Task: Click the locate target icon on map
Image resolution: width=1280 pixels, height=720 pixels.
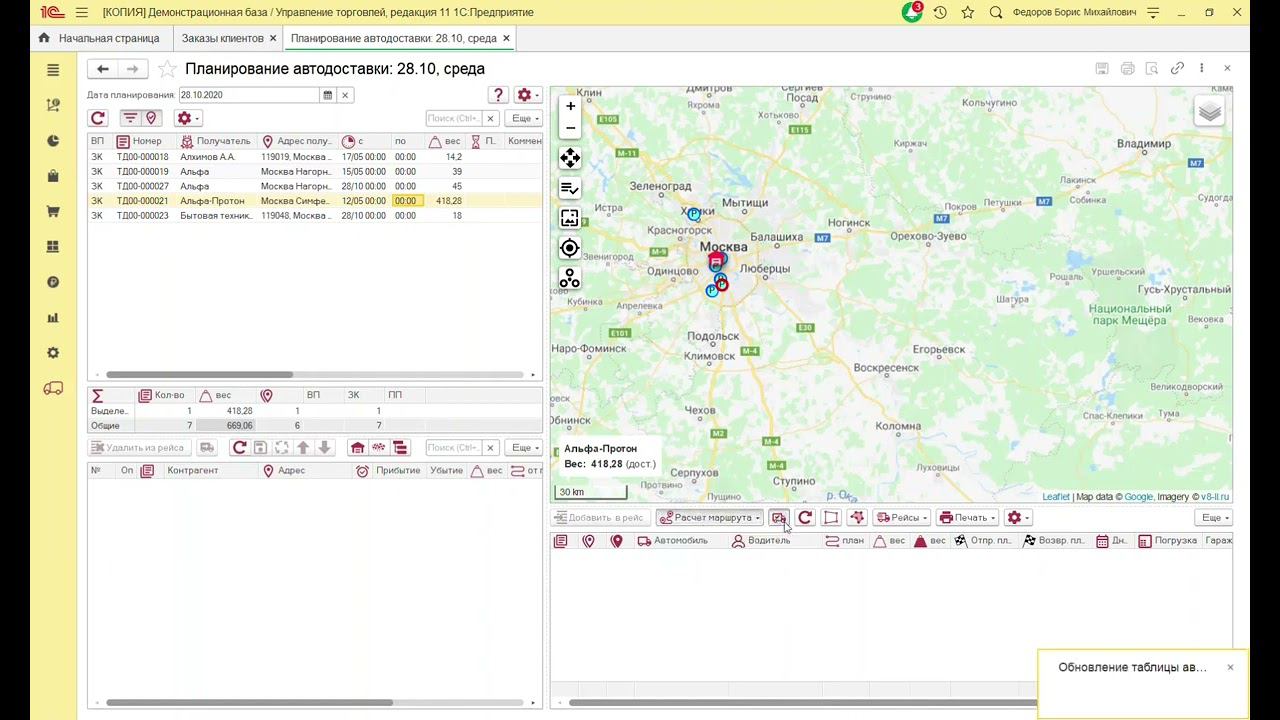Action: [x=570, y=248]
